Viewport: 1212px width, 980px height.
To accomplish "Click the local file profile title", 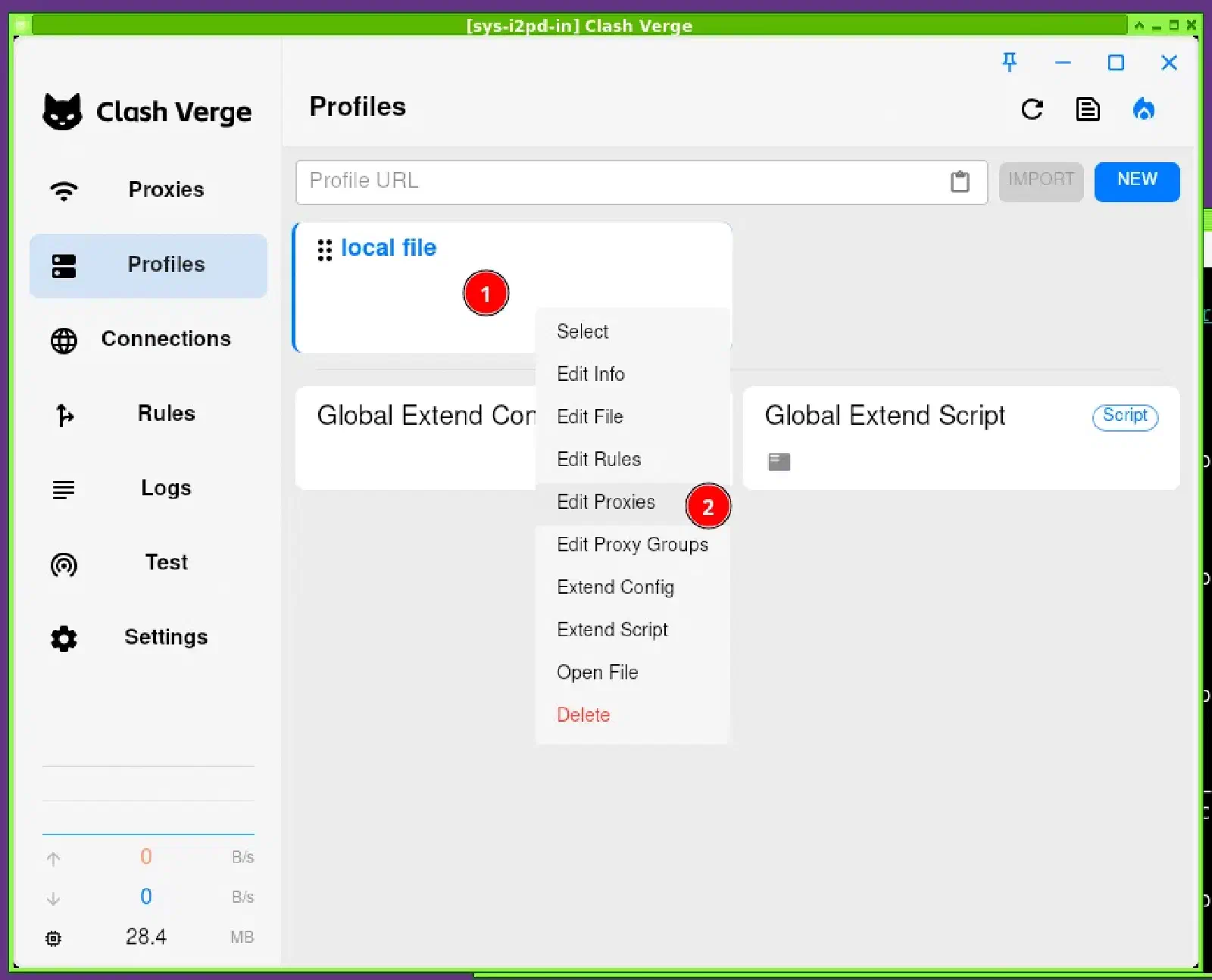I will pyautogui.click(x=389, y=248).
